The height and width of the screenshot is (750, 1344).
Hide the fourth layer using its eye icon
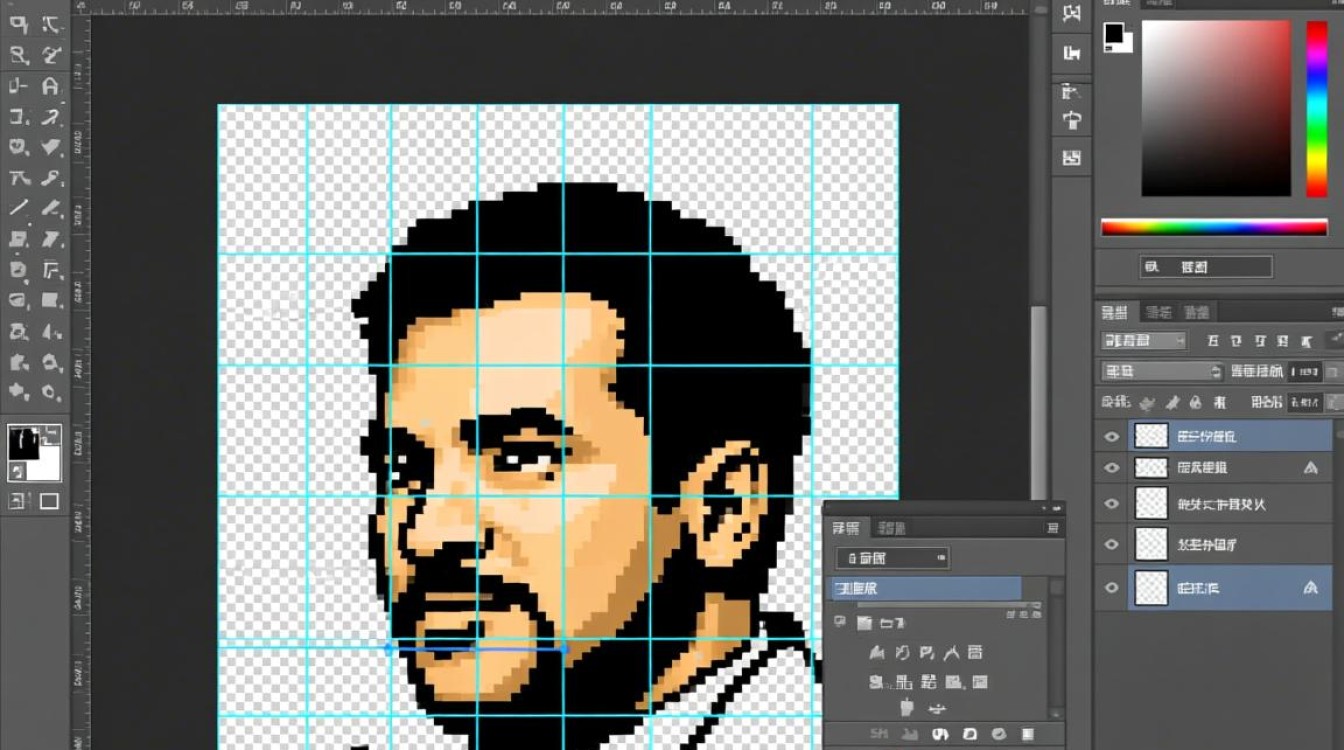click(x=1111, y=544)
